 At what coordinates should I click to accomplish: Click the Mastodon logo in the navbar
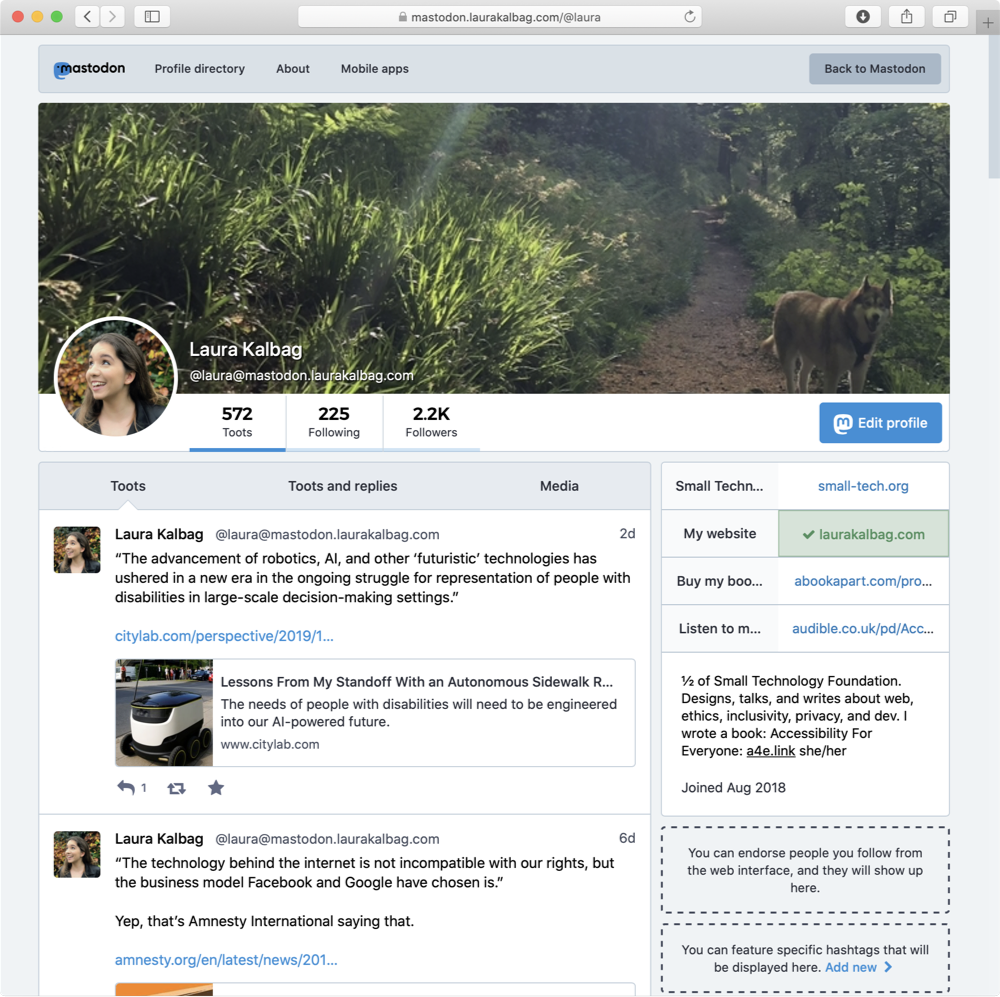pyautogui.click(x=89, y=69)
